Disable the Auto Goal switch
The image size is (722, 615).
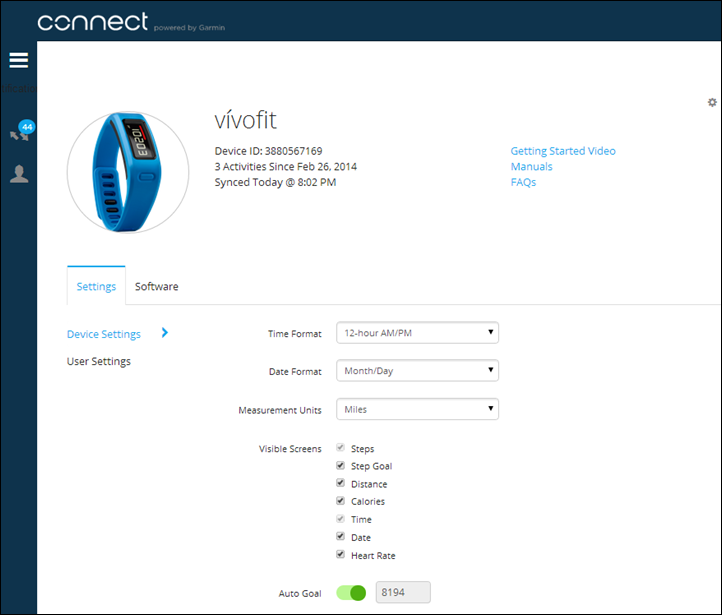[352, 593]
